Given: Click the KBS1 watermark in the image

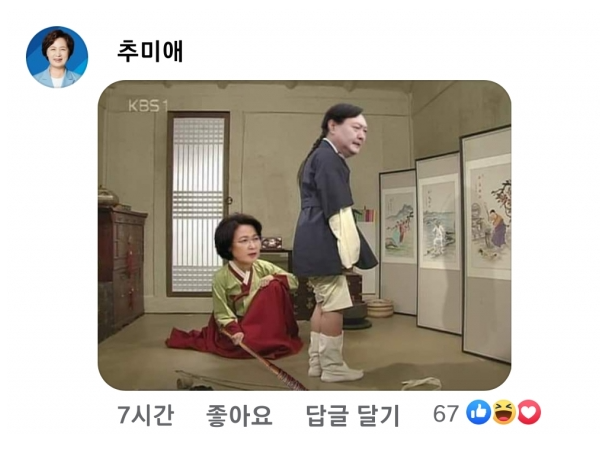Looking at the screenshot, I should coord(148,106).
